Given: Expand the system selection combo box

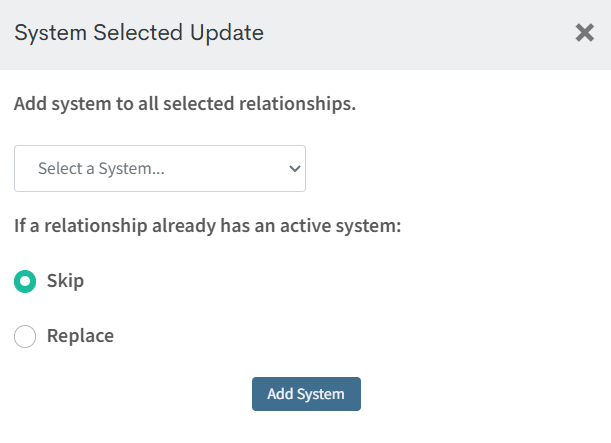Looking at the screenshot, I should coord(160,169).
